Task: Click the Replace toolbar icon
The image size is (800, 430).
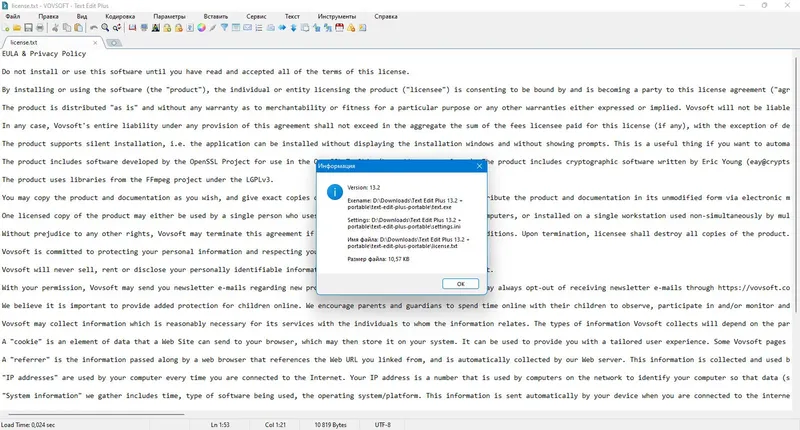Action: [x=117, y=28]
